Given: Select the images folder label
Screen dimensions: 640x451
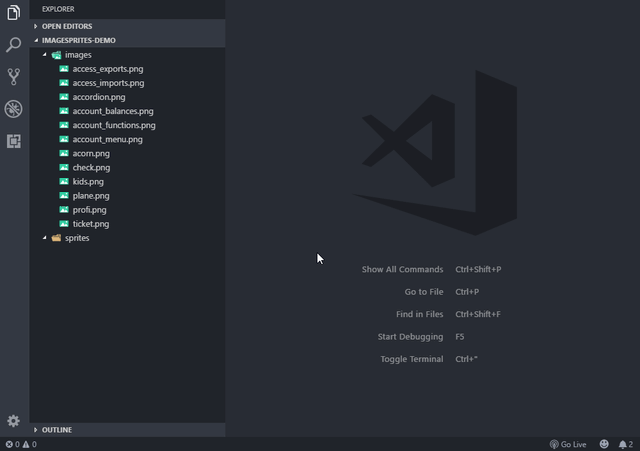Looking at the screenshot, I should 78,55.
